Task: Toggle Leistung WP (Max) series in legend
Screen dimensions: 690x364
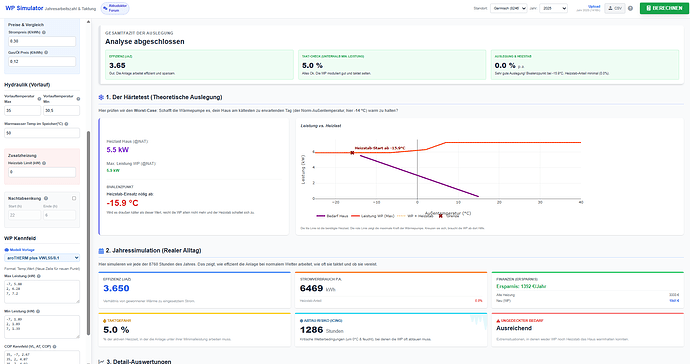Action: [373, 216]
